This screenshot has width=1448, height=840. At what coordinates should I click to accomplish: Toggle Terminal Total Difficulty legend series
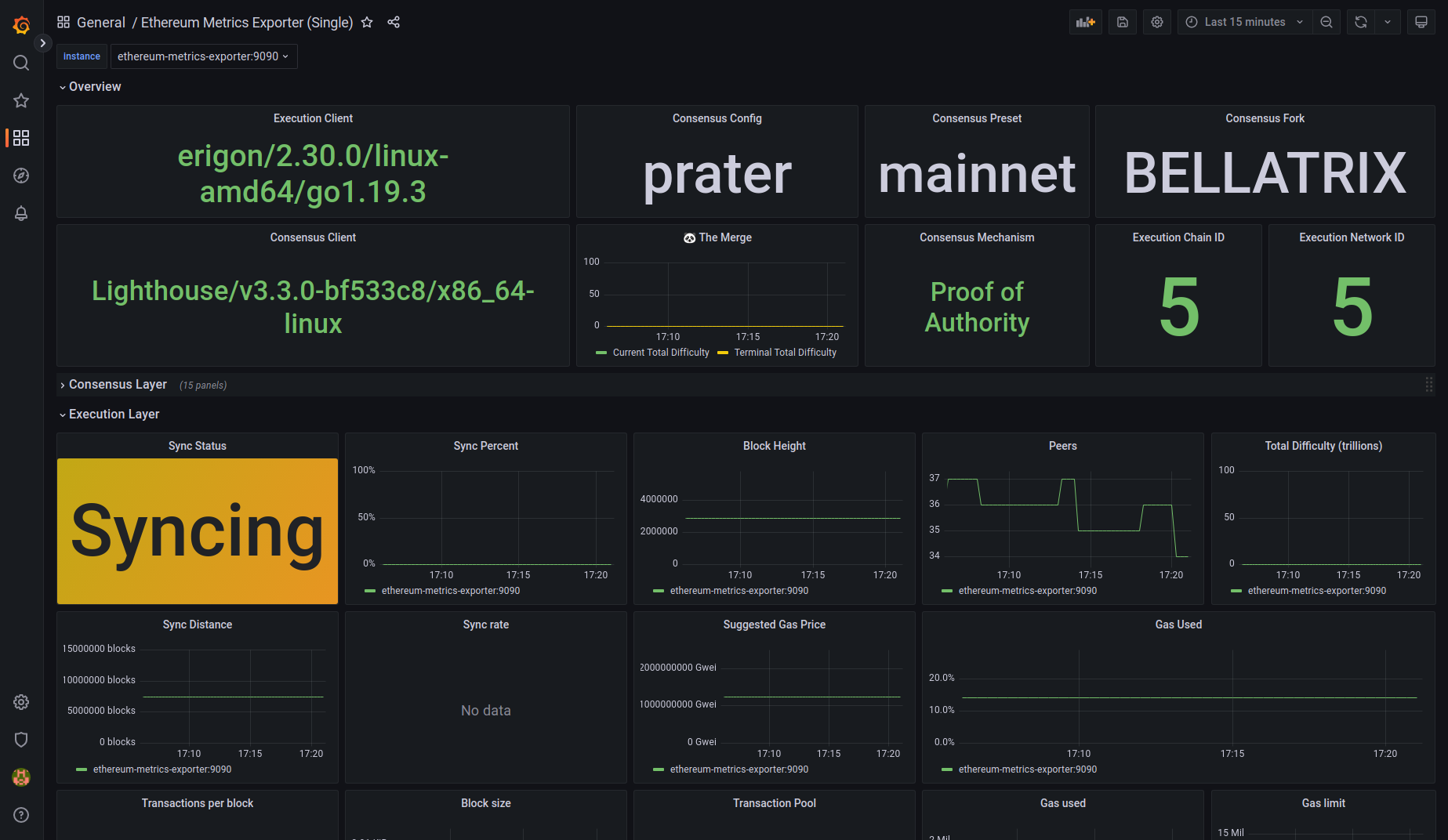tap(785, 353)
